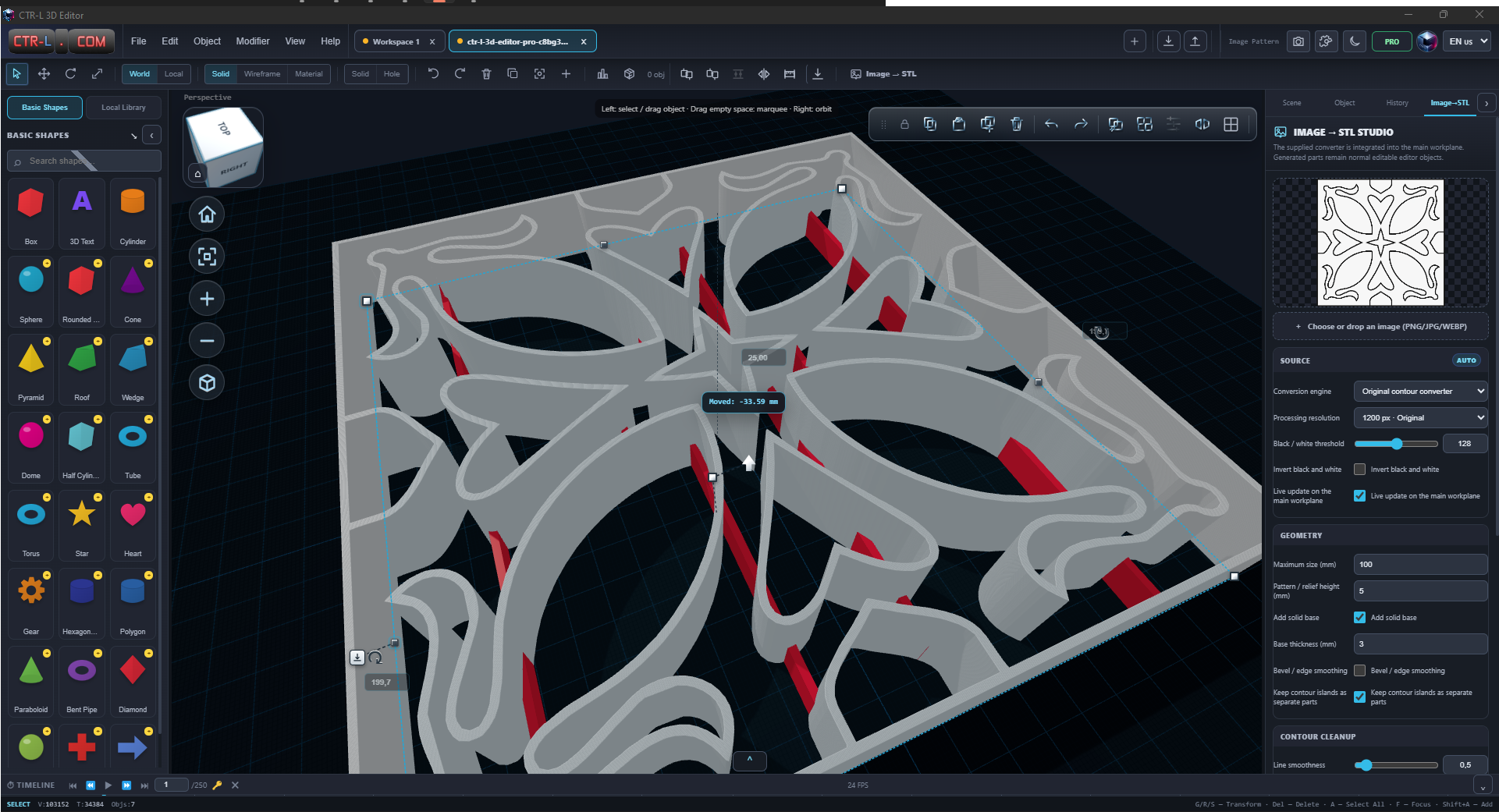This screenshot has height=812, width=1499.
Task: Expand right panel tabs chevron
Action: coord(1487,103)
